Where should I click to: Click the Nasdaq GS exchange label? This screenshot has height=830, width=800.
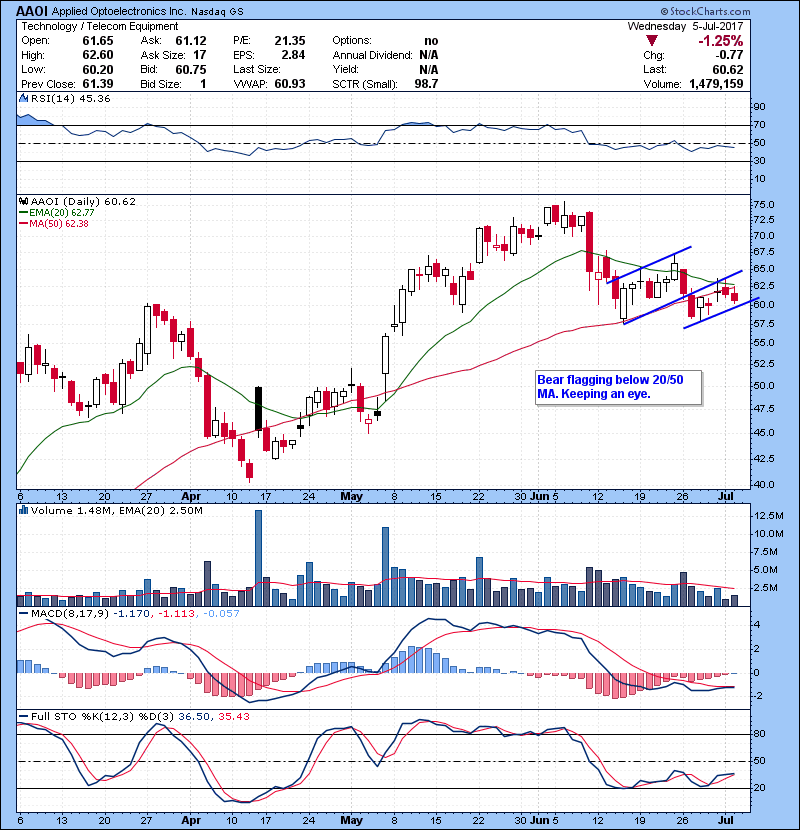pos(217,12)
